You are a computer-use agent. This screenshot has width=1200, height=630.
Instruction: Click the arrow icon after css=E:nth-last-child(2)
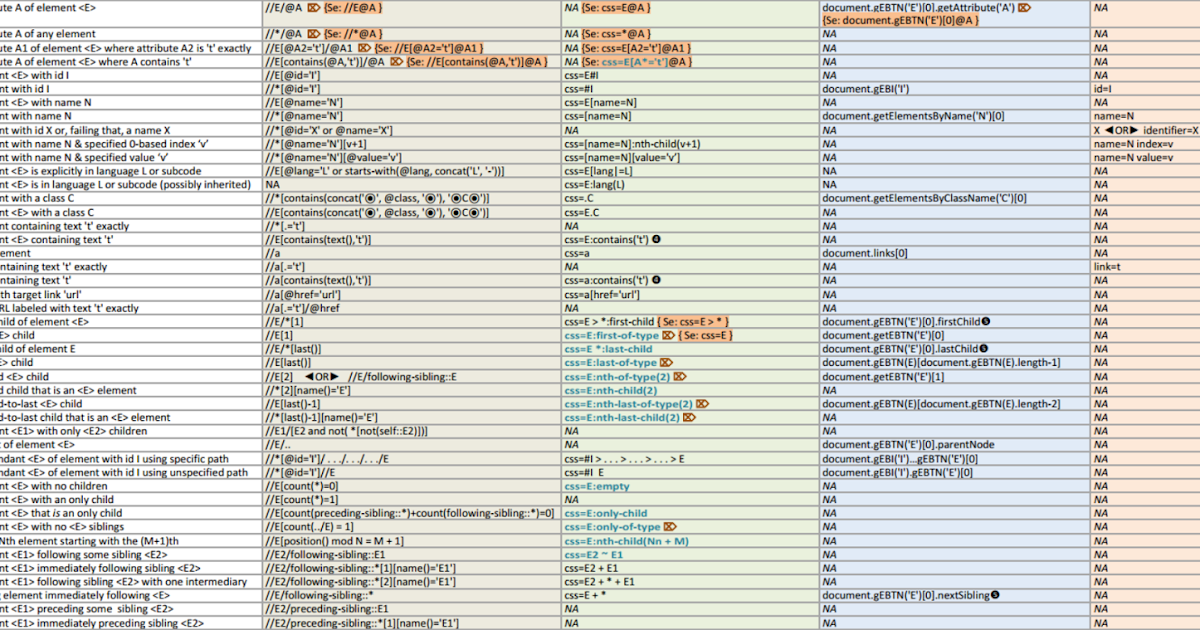point(689,417)
